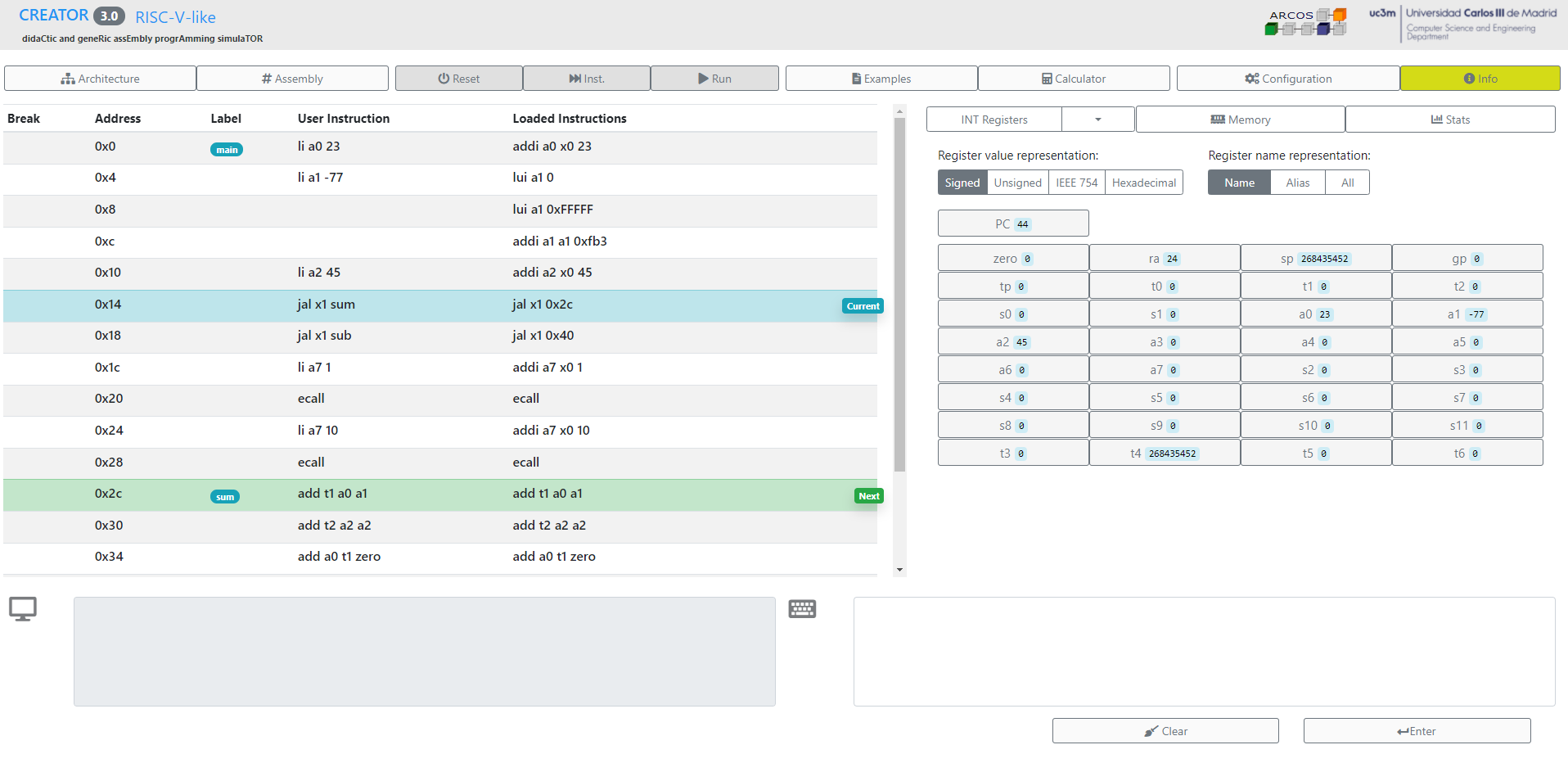The height and width of the screenshot is (772, 1568).
Task: Click the monitor icon beside the output area
Action: 23,609
